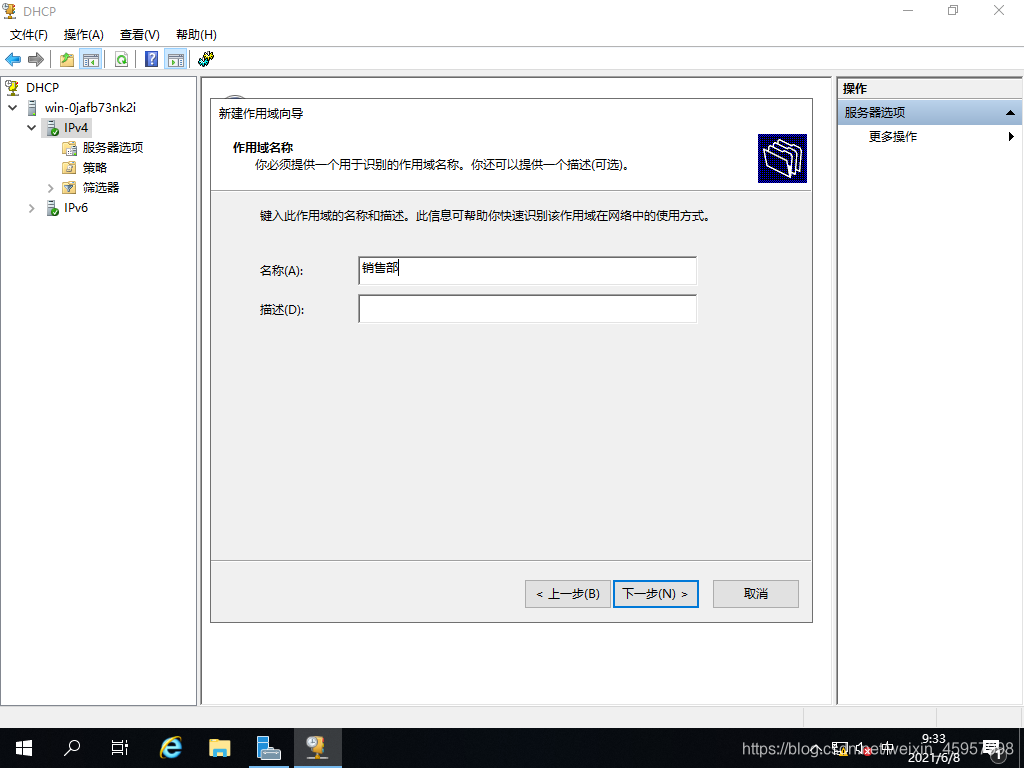Click the muted volume icon in system tray
This screenshot has width=1024, height=768.
(862, 748)
